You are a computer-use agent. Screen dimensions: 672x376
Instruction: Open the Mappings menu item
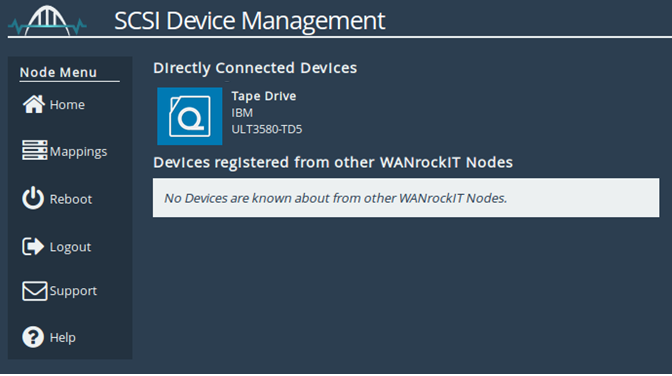tap(78, 152)
